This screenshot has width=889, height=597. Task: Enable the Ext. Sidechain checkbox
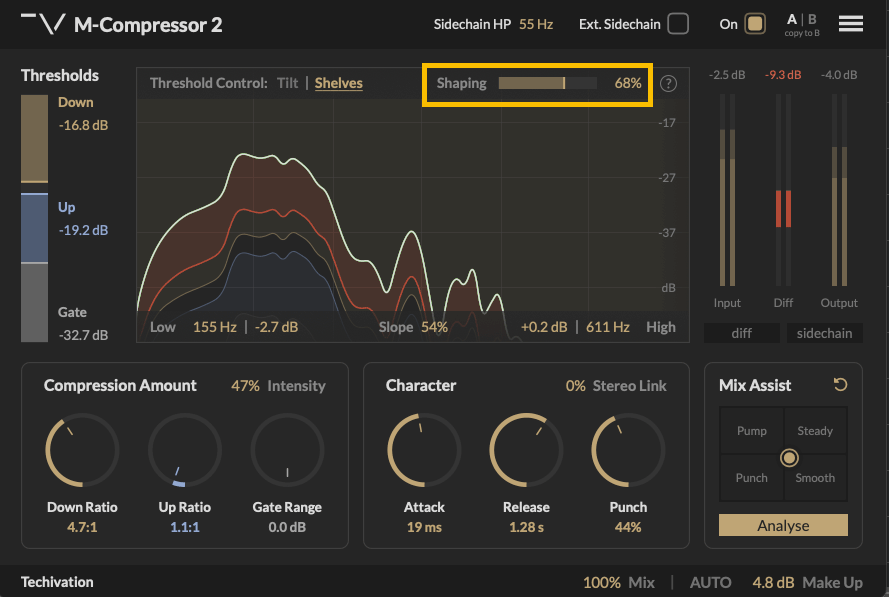(x=678, y=24)
